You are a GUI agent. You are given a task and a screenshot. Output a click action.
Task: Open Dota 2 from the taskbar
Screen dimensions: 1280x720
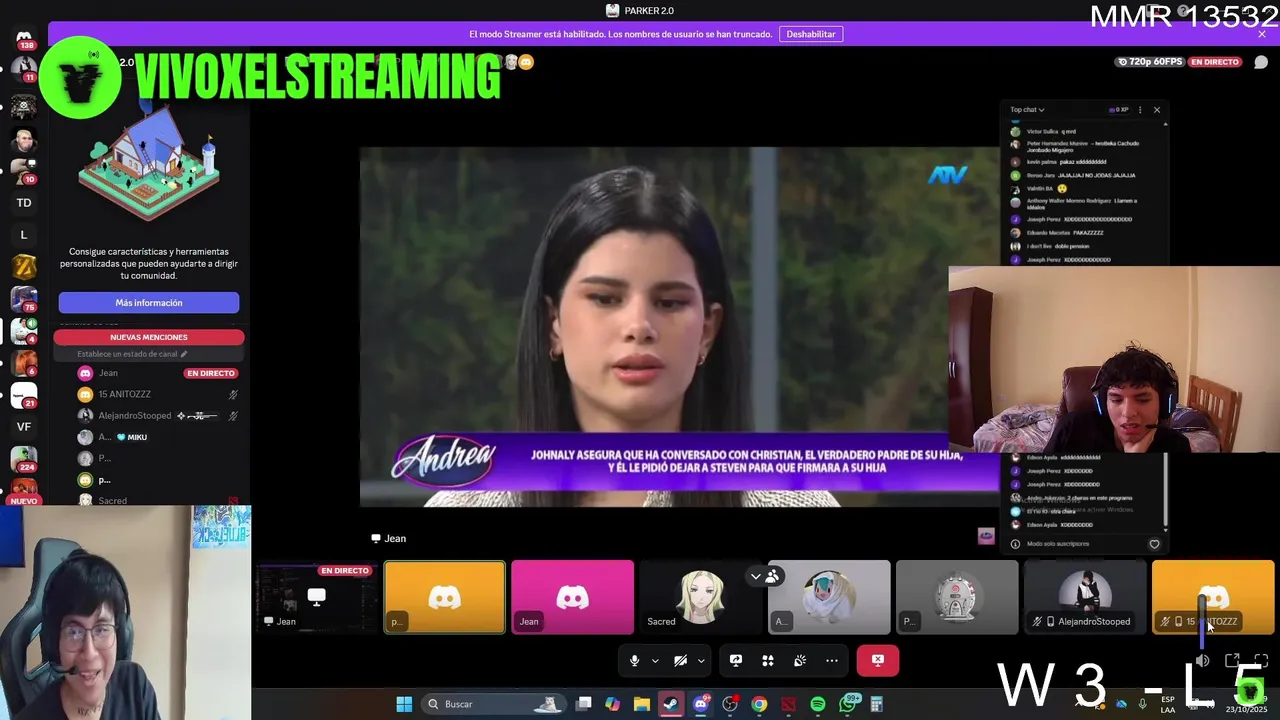788,704
